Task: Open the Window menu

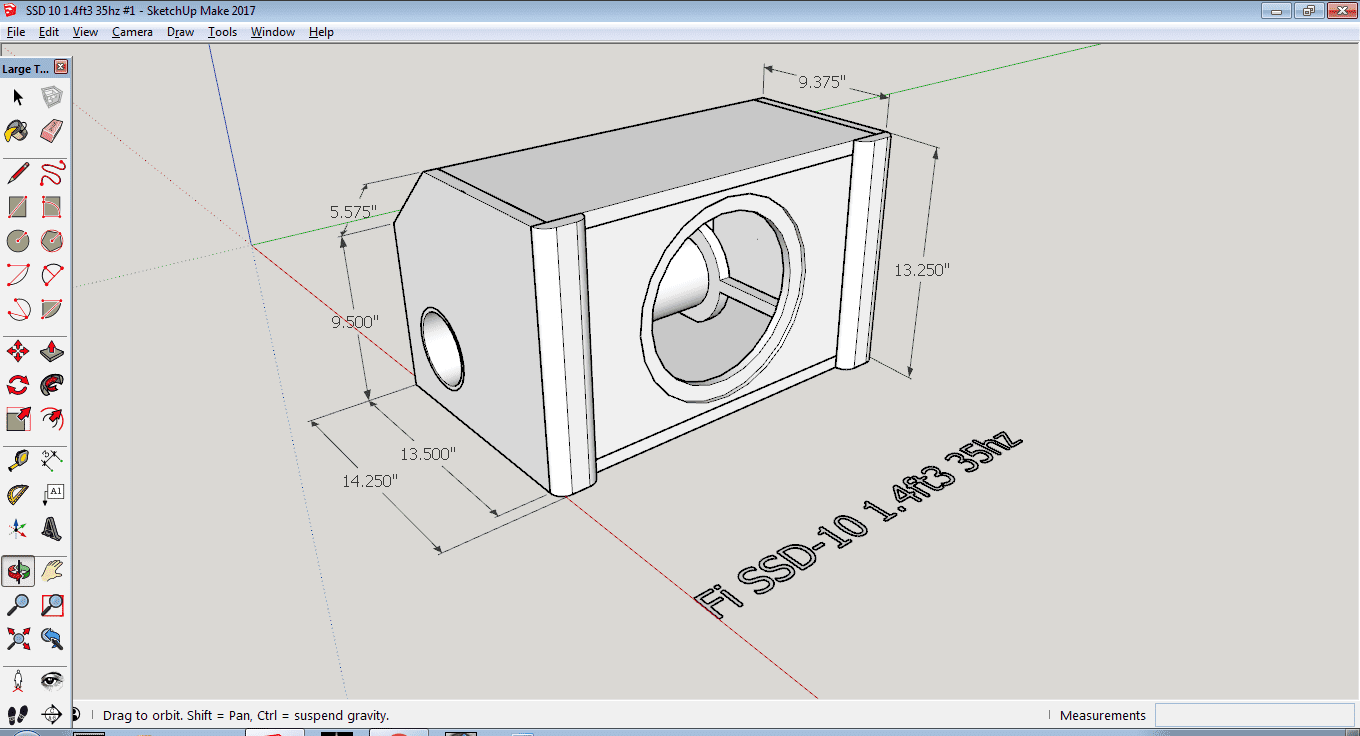Action: (273, 32)
